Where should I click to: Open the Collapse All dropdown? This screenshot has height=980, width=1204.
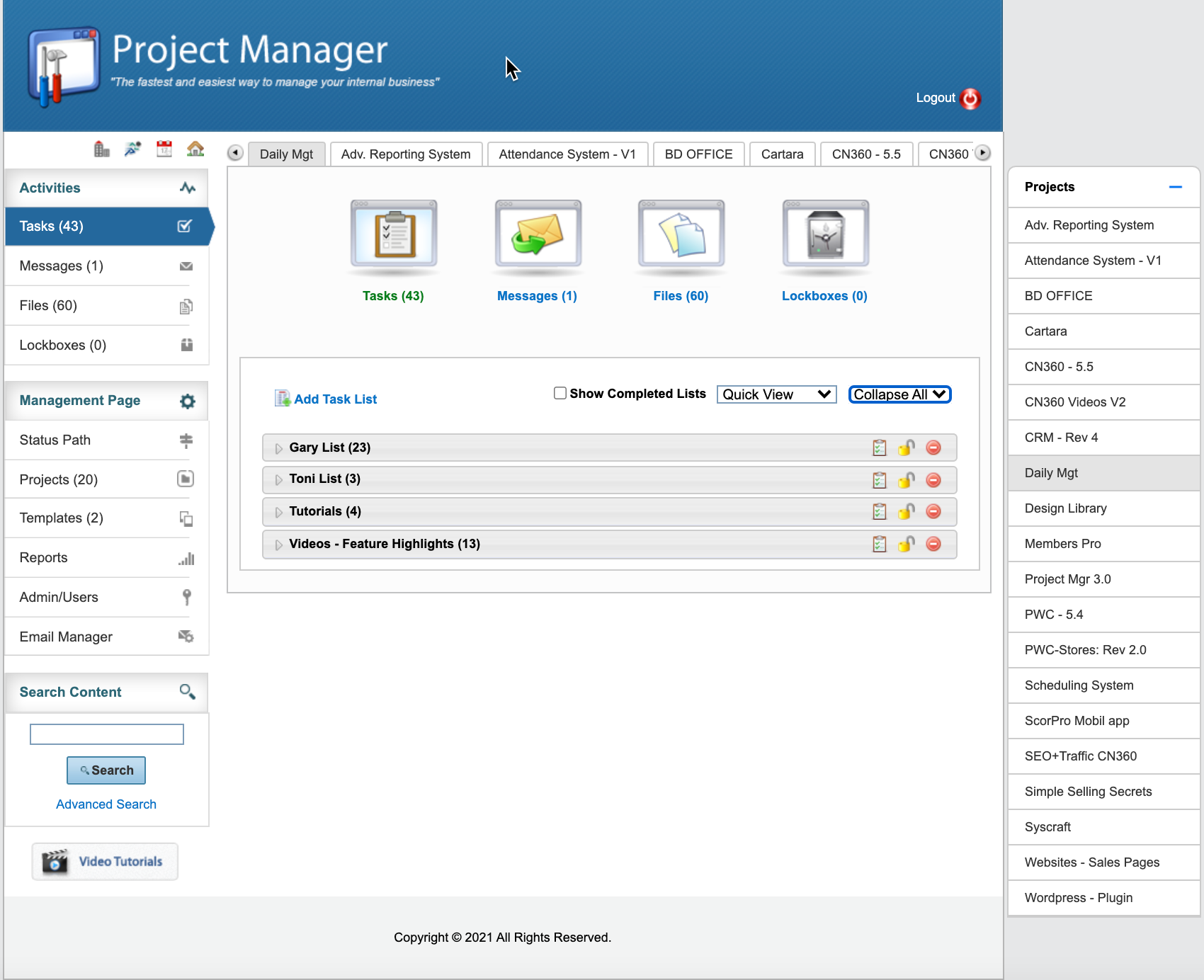coord(899,394)
